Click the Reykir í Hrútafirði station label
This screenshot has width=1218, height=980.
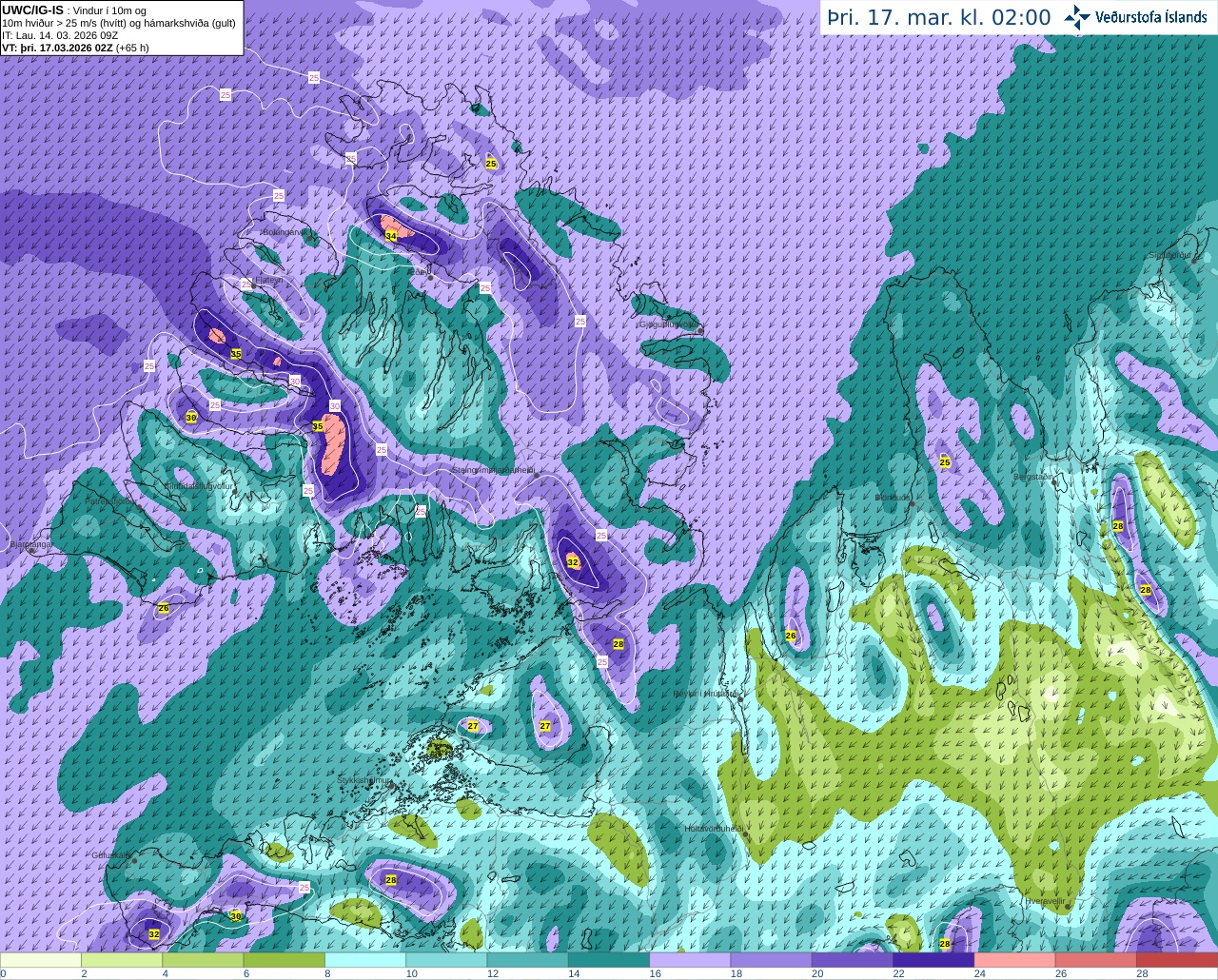click(x=707, y=694)
